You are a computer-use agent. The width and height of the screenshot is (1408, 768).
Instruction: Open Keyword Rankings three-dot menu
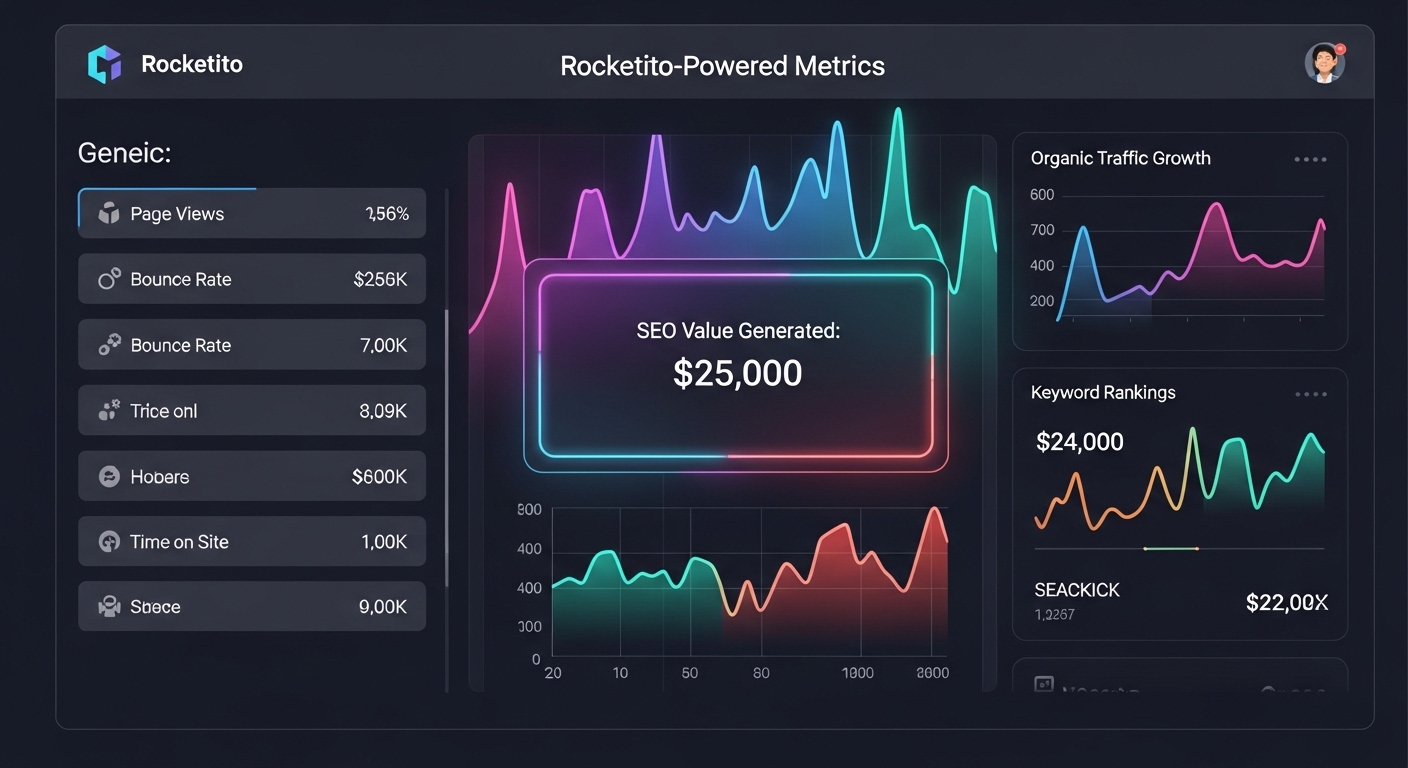coord(1310,394)
